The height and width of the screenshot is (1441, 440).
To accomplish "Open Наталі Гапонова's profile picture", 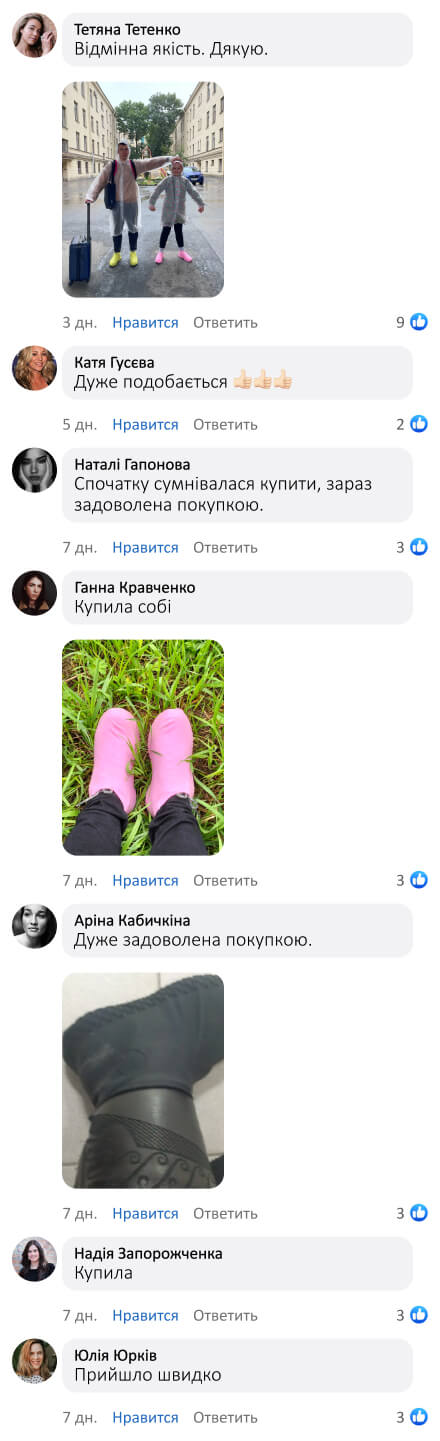I will coord(34,470).
